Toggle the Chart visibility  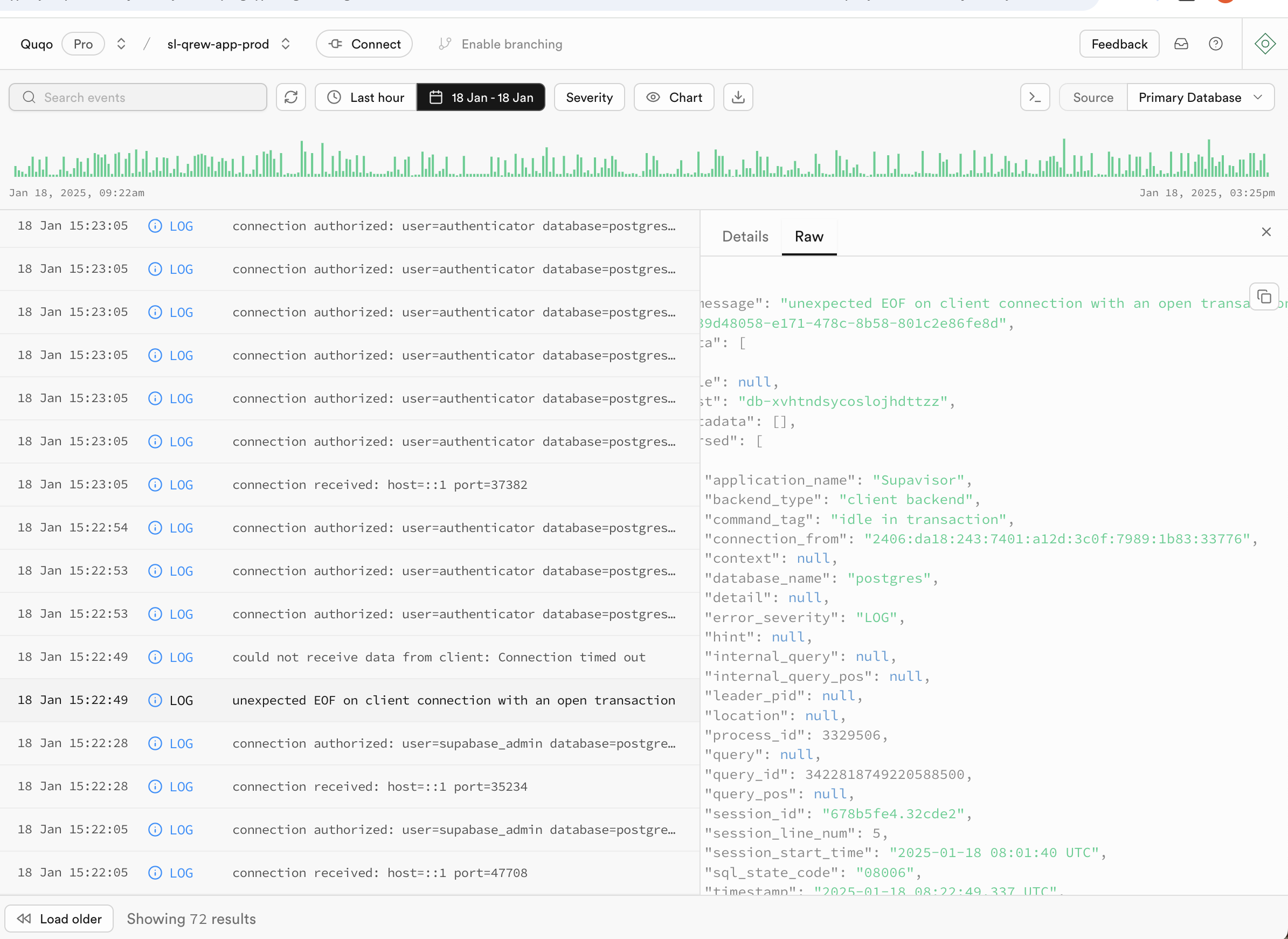coord(674,97)
